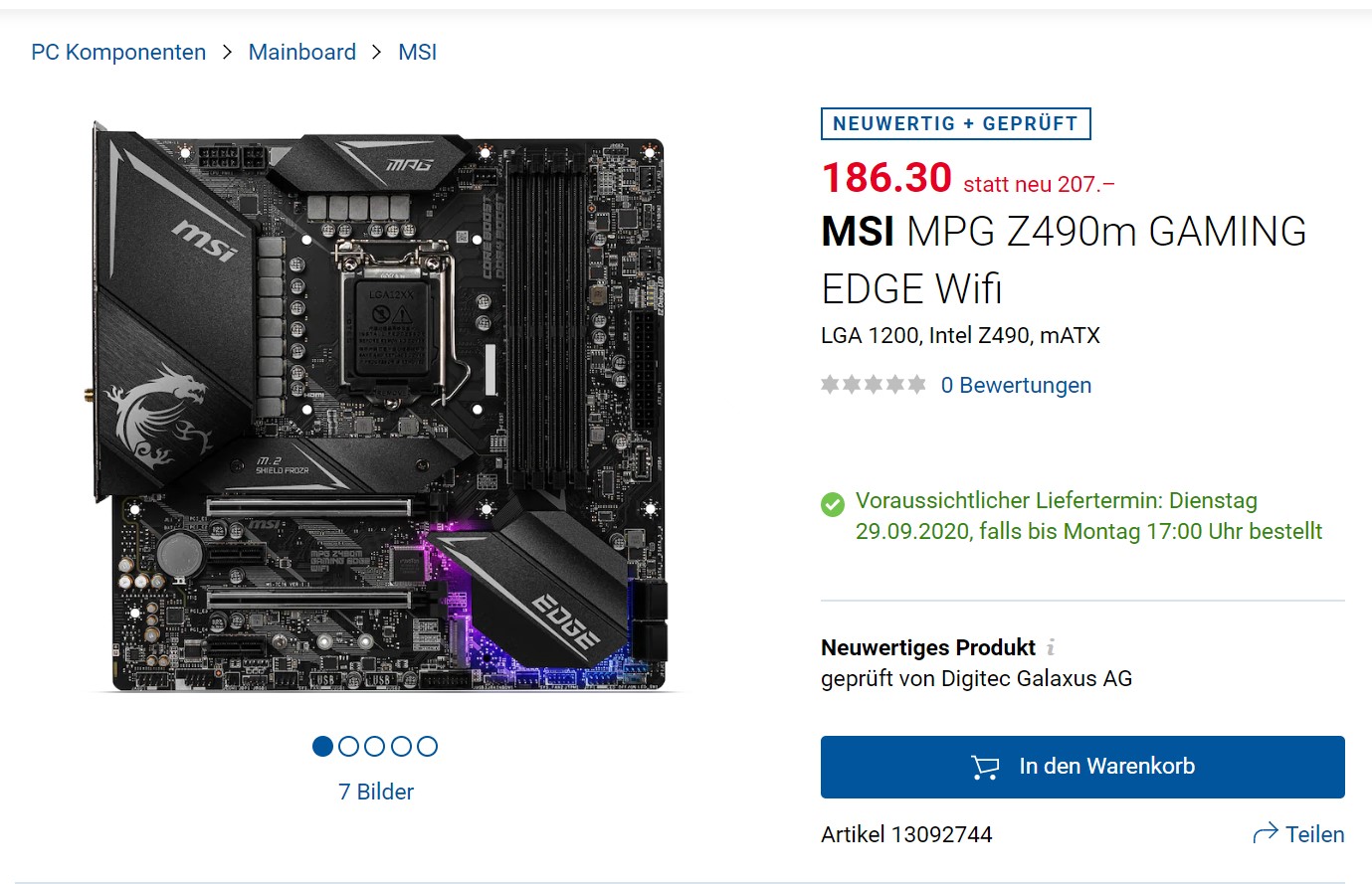Select the fourth image carousel dot
This screenshot has height=884, width=1372.
pyautogui.click(x=401, y=746)
